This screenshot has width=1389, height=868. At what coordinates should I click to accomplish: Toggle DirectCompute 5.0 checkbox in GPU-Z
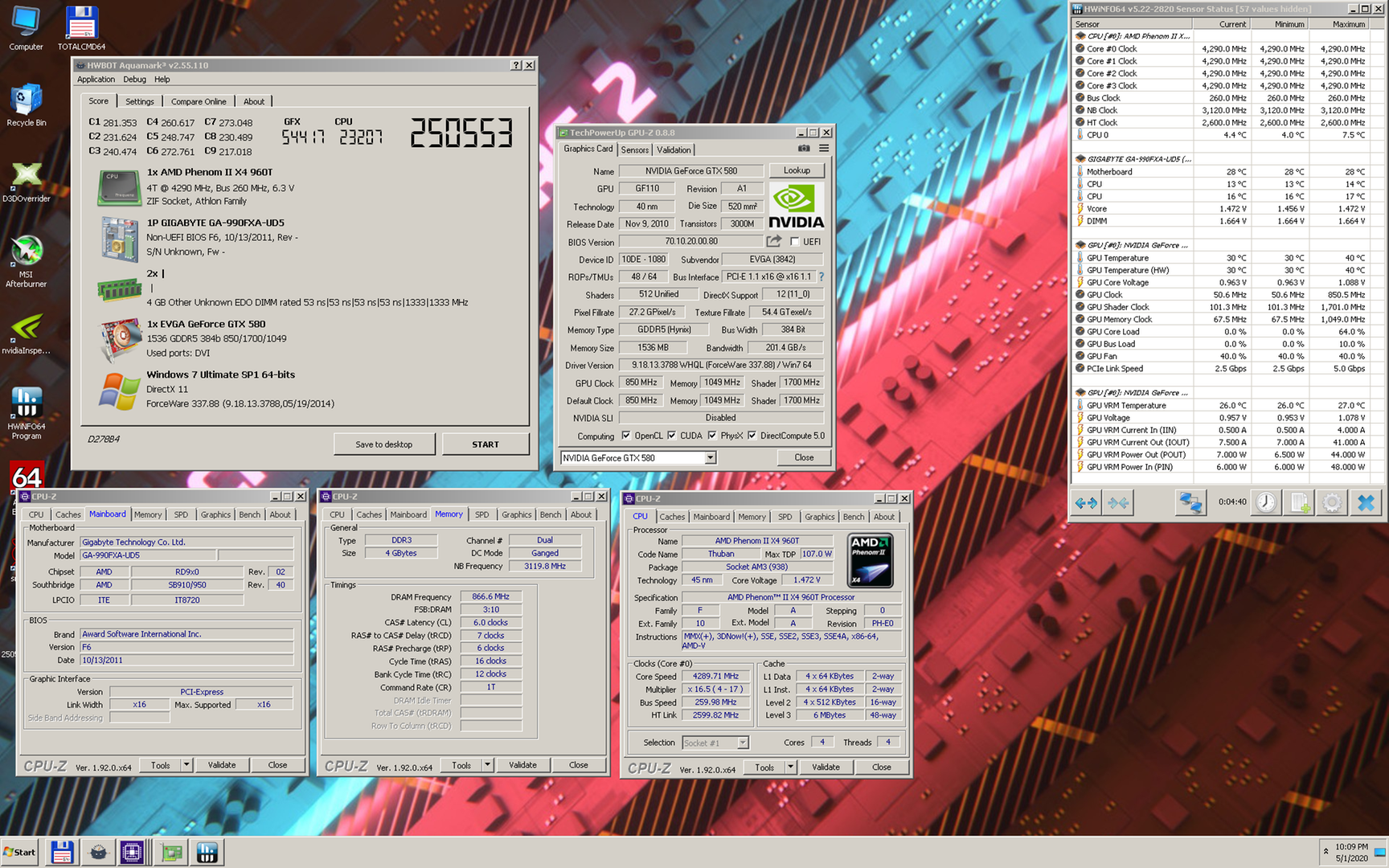tap(752, 436)
